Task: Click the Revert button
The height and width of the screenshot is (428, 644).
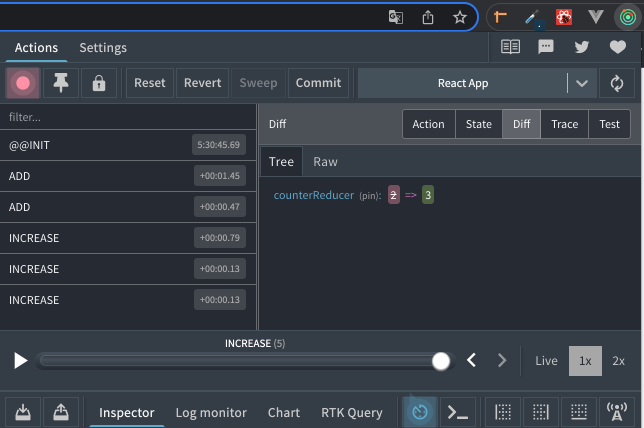Action: (202, 83)
